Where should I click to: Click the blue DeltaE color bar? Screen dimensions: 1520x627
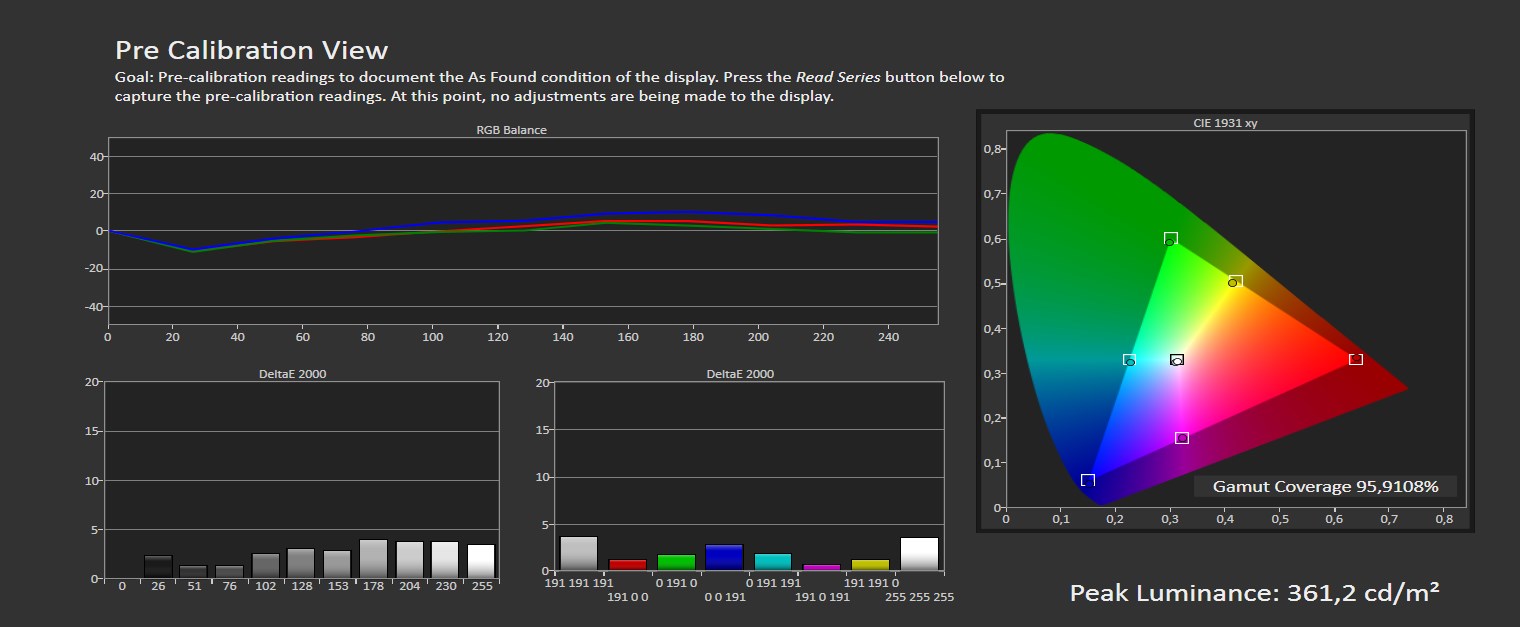click(724, 557)
